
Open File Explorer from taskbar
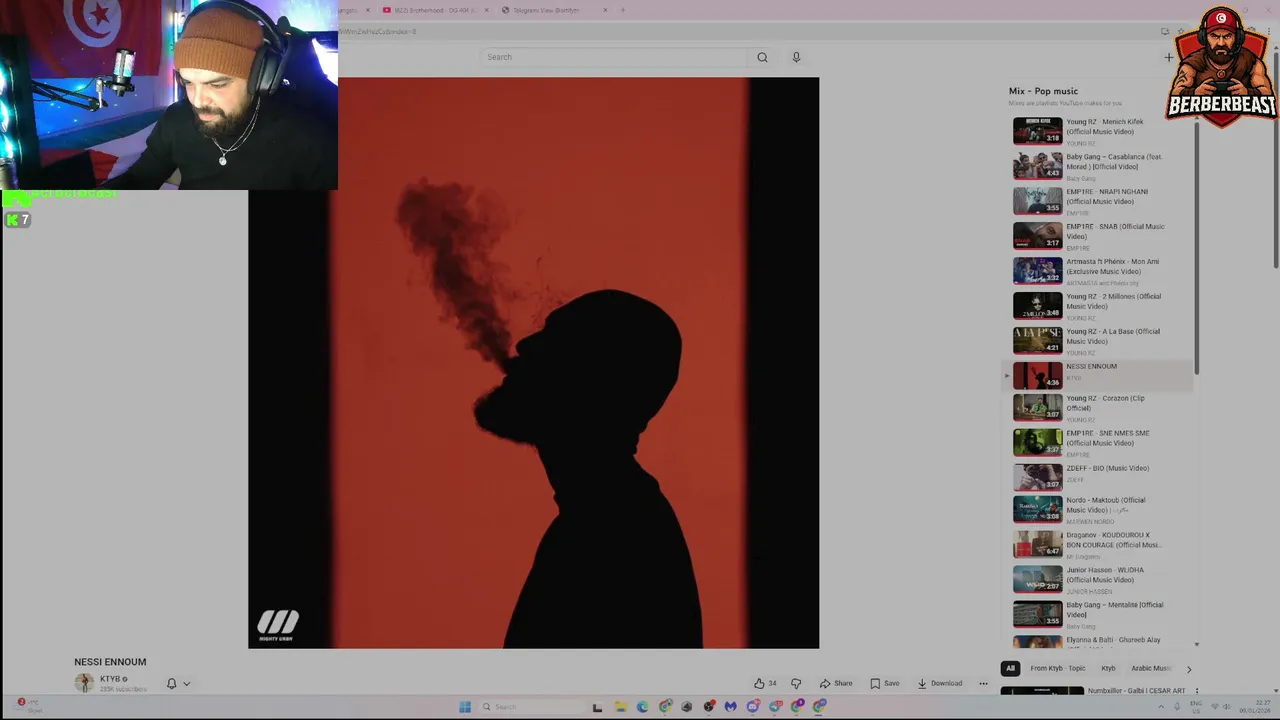[620, 707]
